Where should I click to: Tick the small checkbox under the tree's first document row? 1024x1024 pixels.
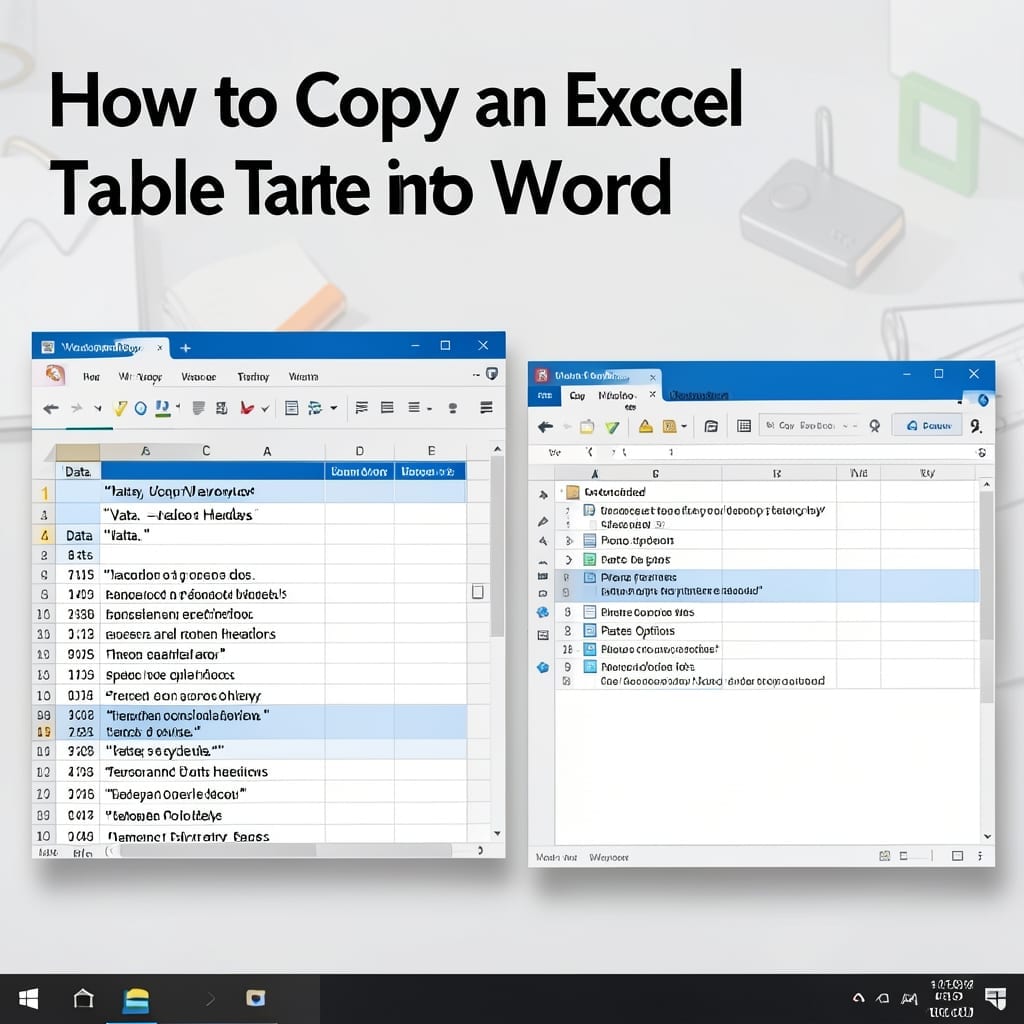click(593, 524)
